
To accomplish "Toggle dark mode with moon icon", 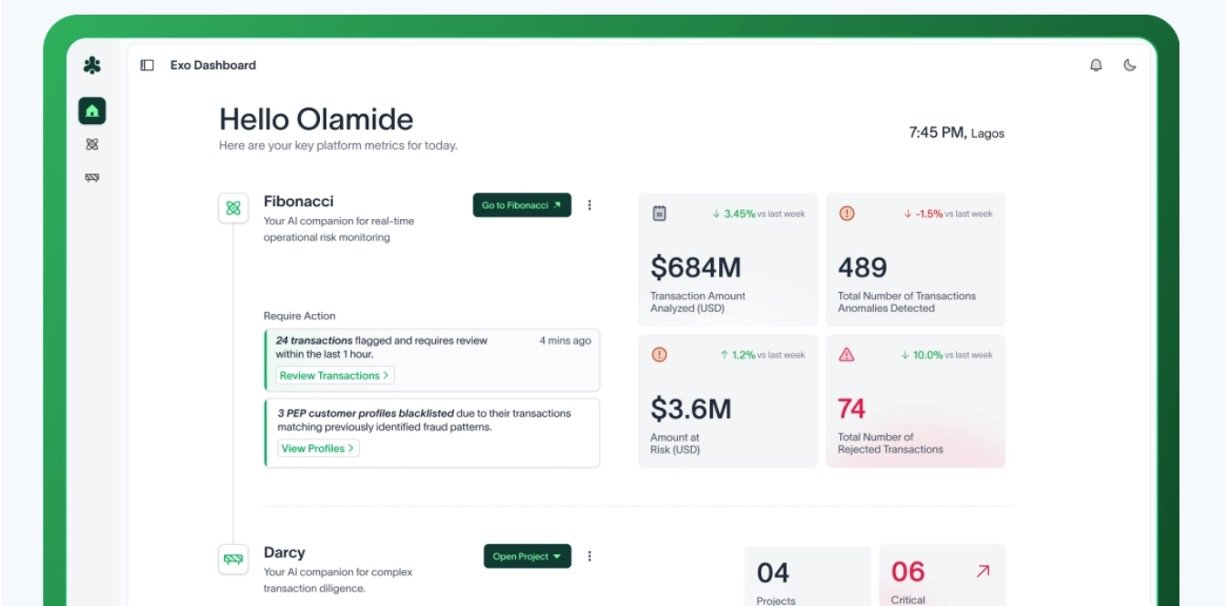I will 1130,65.
